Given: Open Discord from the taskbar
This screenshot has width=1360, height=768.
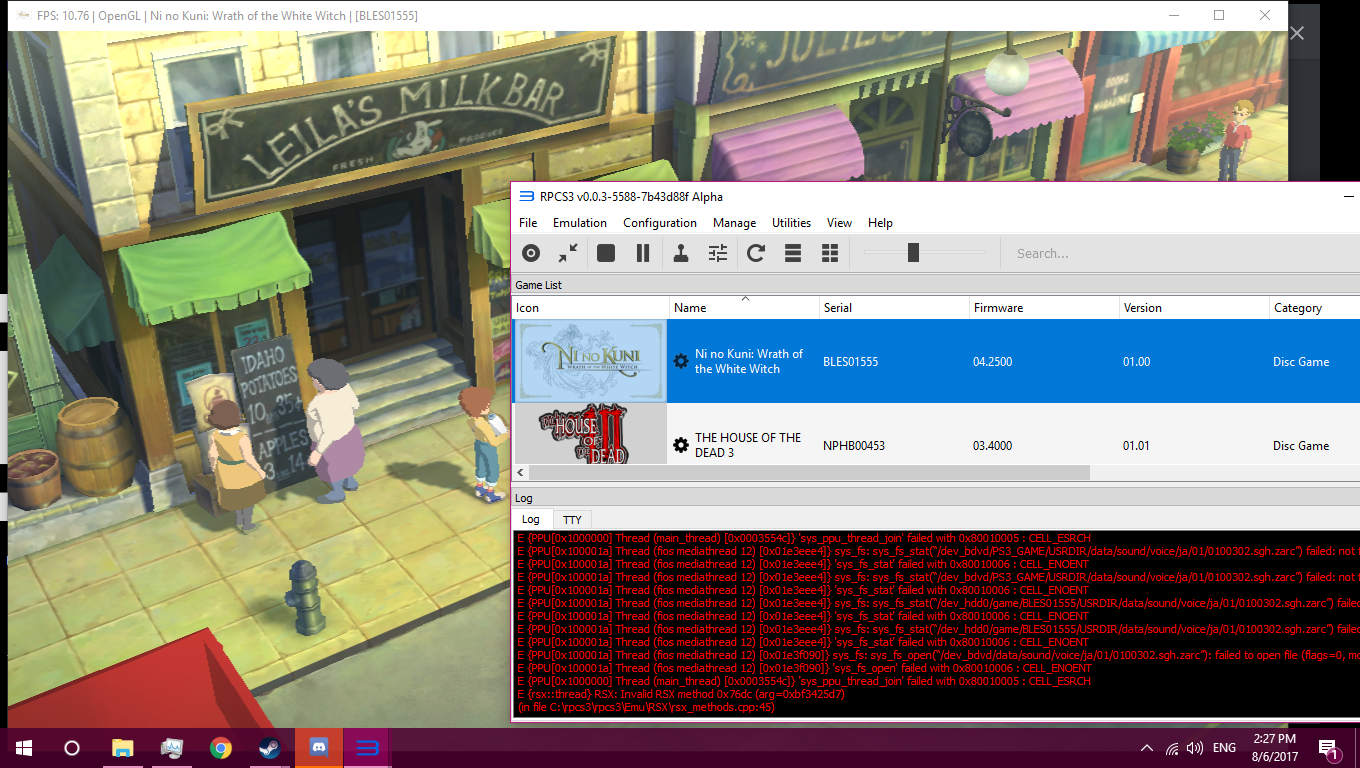Looking at the screenshot, I should (x=319, y=748).
